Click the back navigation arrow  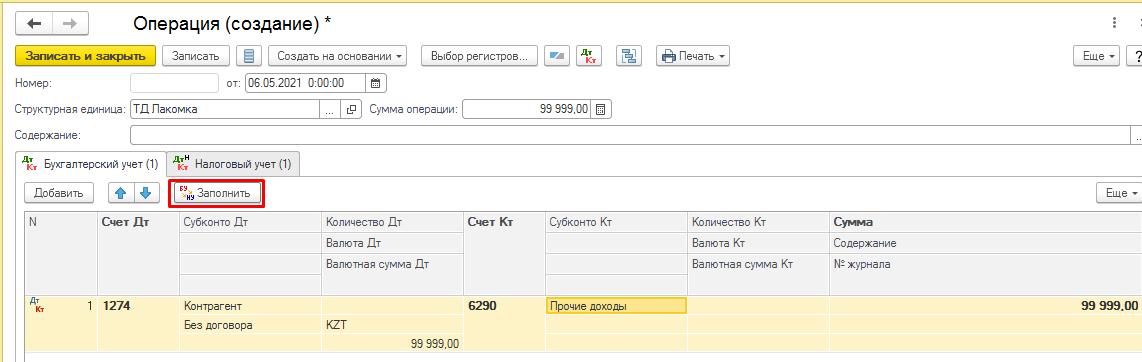[34, 23]
